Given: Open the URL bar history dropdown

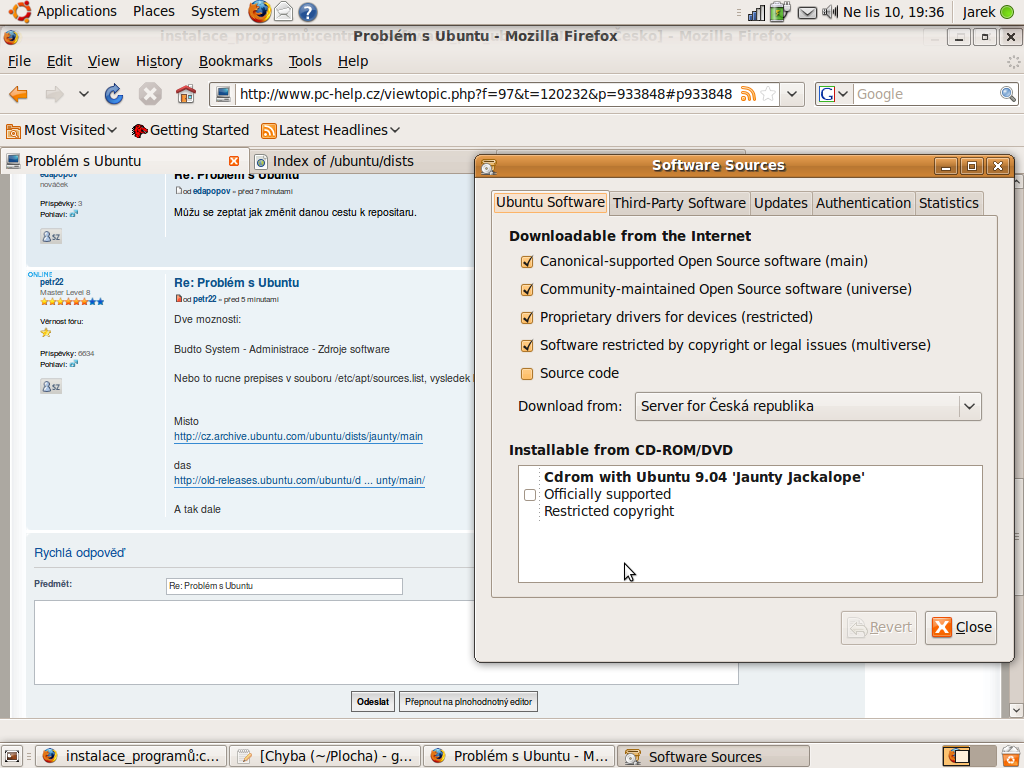Looking at the screenshot, I should 792,94.
